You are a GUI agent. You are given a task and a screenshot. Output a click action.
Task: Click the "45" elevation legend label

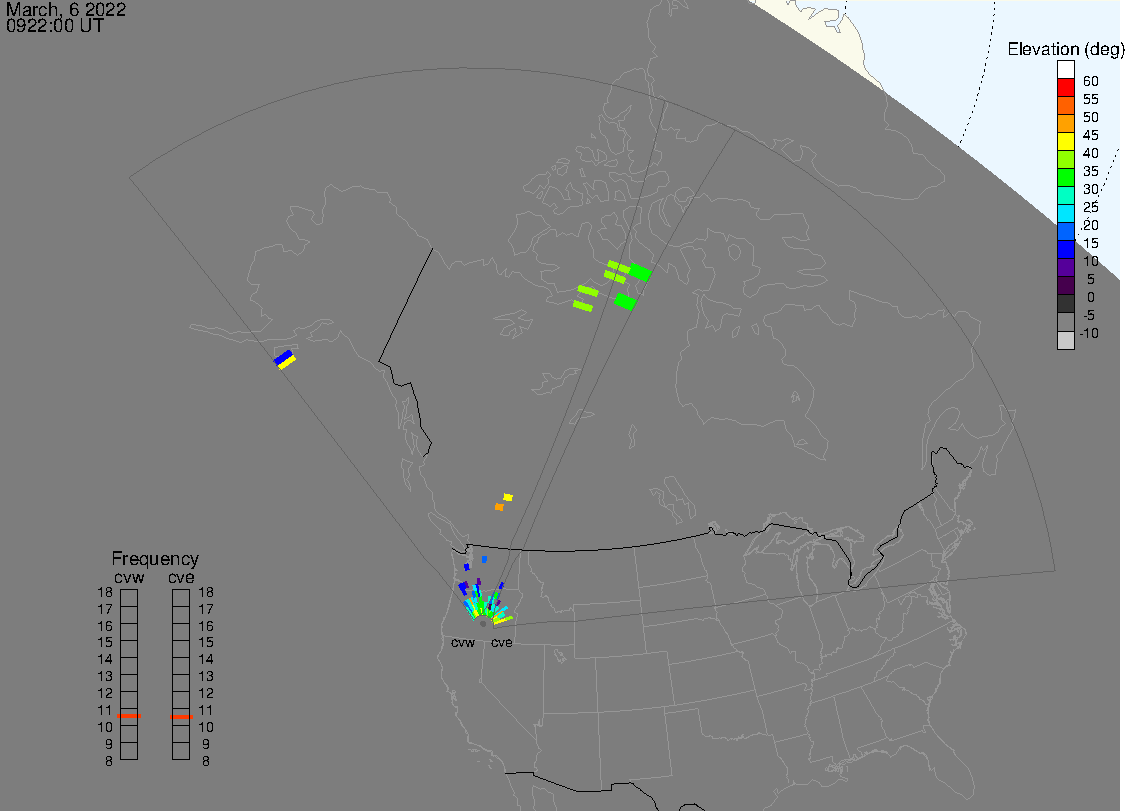1091,135
